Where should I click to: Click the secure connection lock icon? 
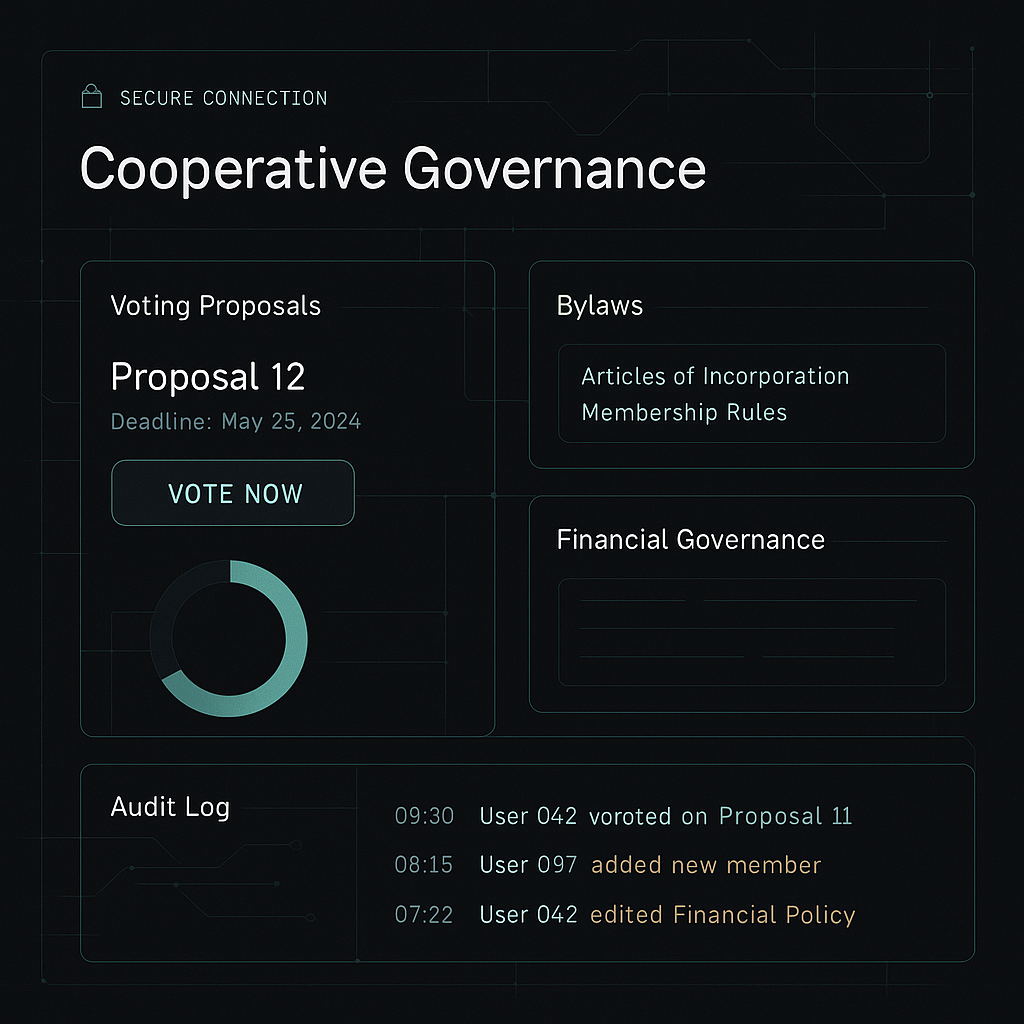92,97
